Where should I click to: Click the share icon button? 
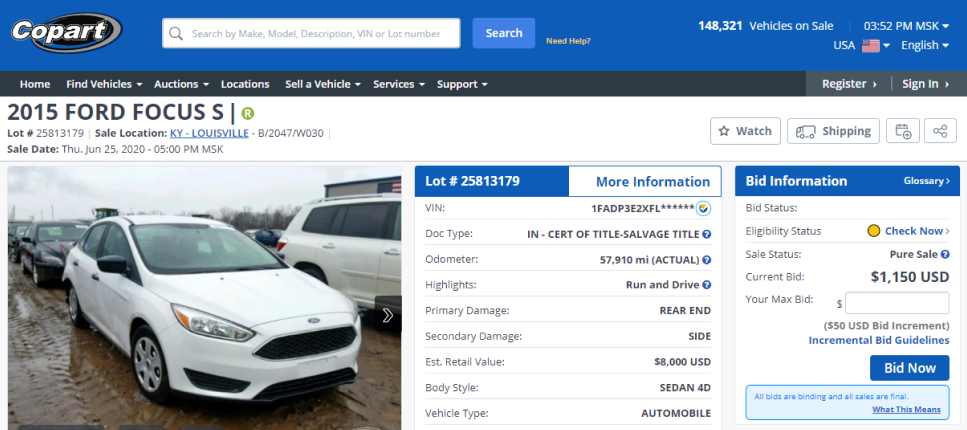(939, 131)
